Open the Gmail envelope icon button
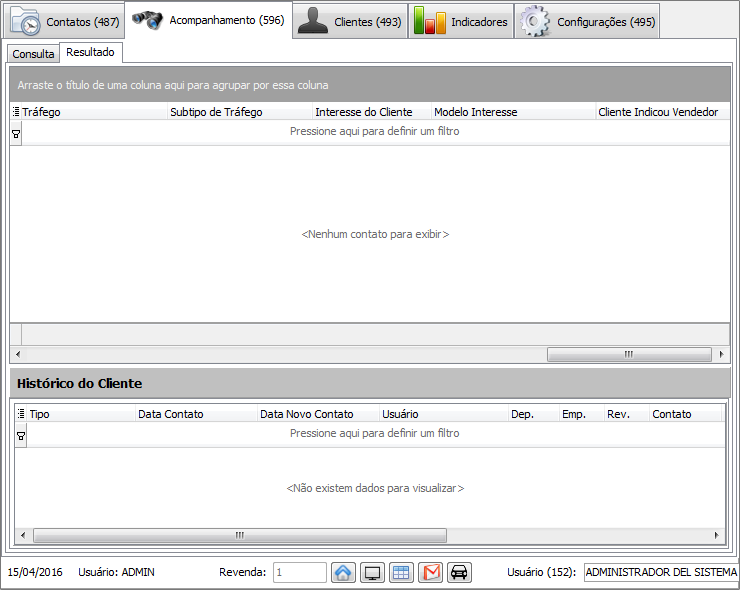Viewport: 740px width, 590px height. [x=430, y=572]
